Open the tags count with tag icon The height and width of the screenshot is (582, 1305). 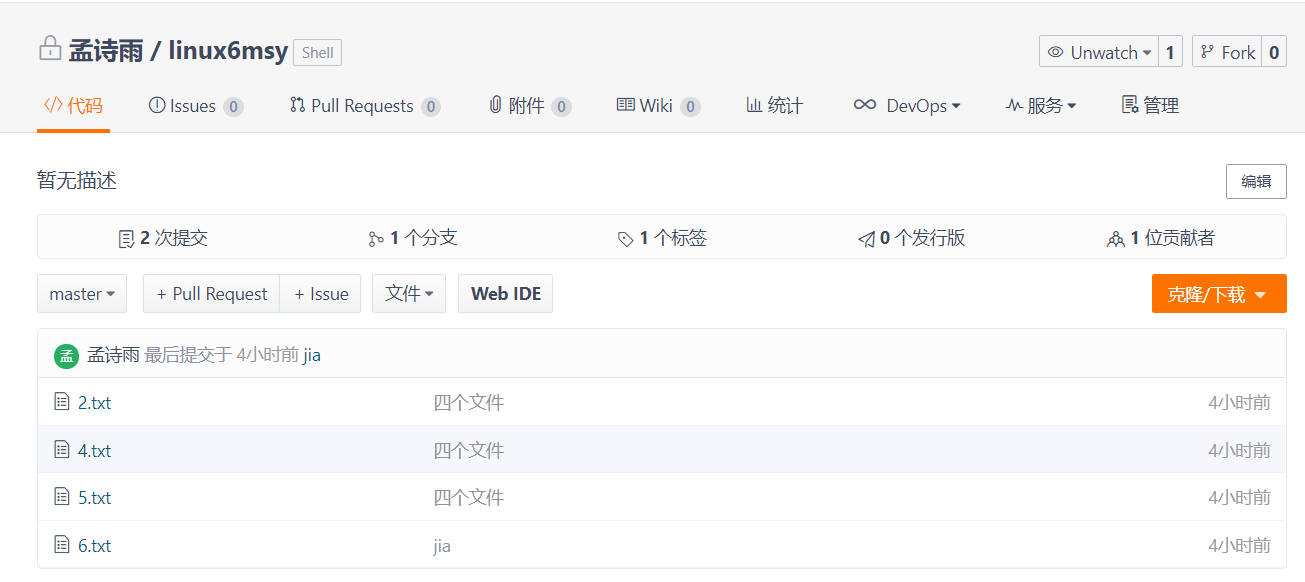(x=662, y=238)
